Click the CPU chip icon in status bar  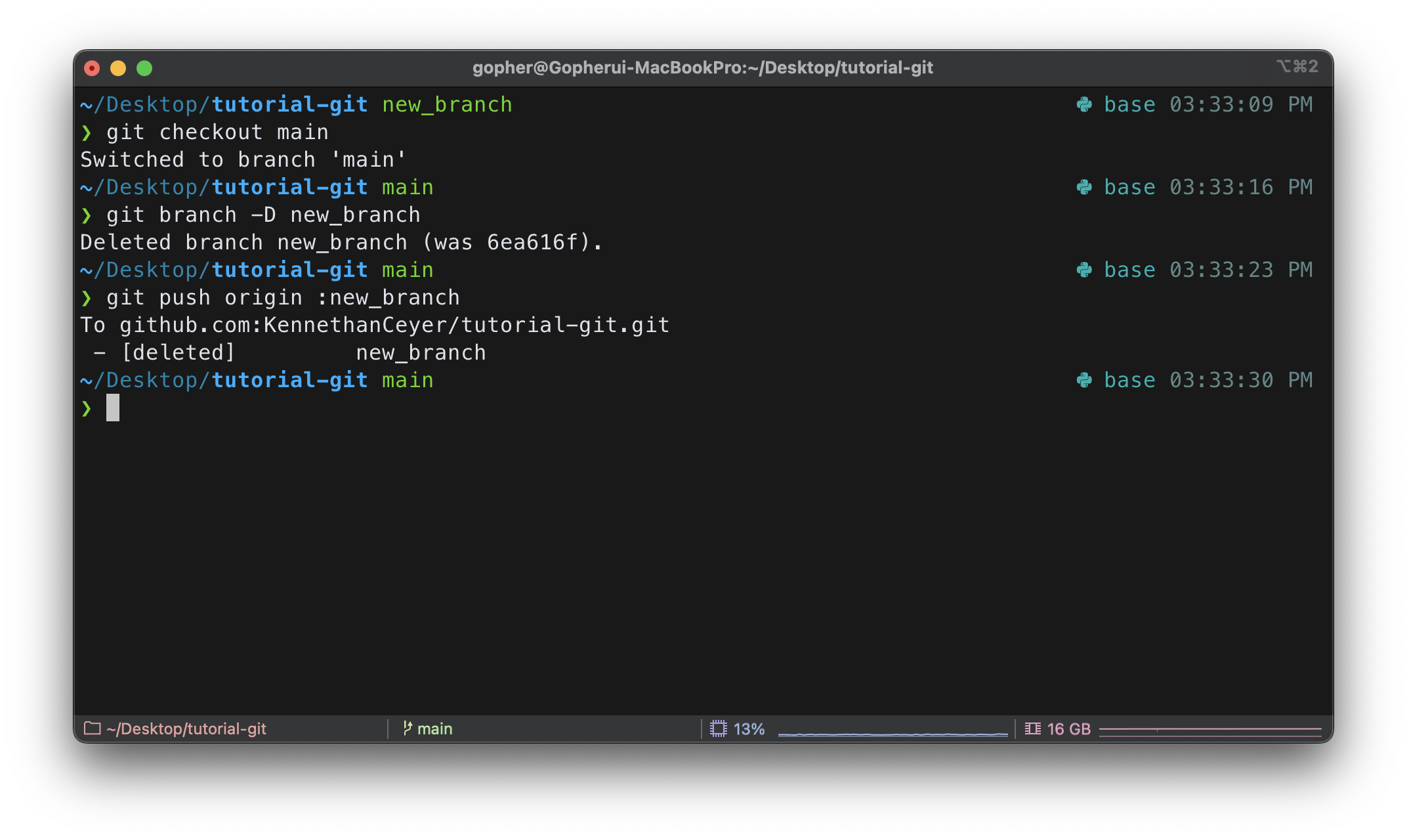tap(719, 728)
